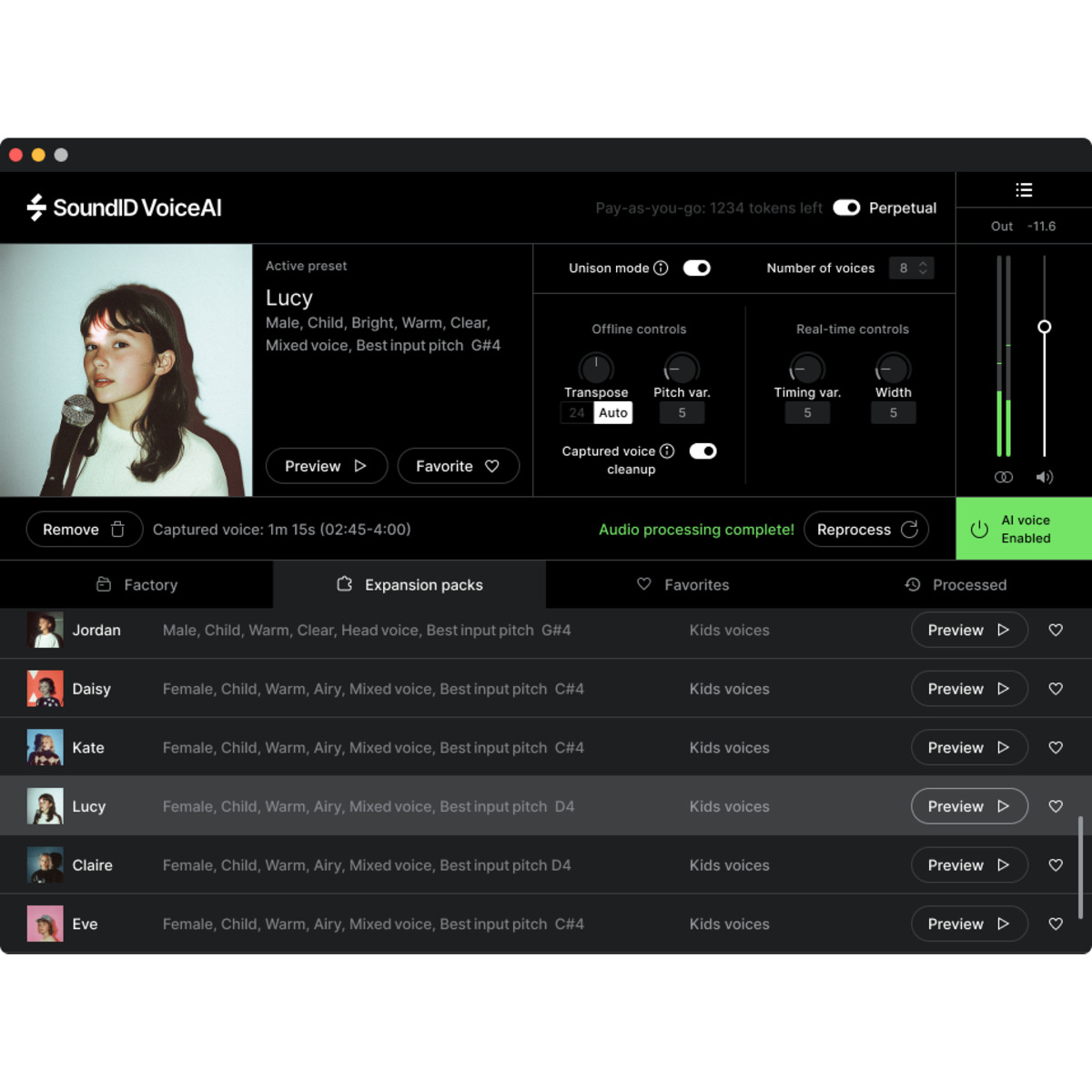The image size is (1092, 1092).
Task: Select Auto transpose option
Action: pyautogui.click(x=613, y=412)
